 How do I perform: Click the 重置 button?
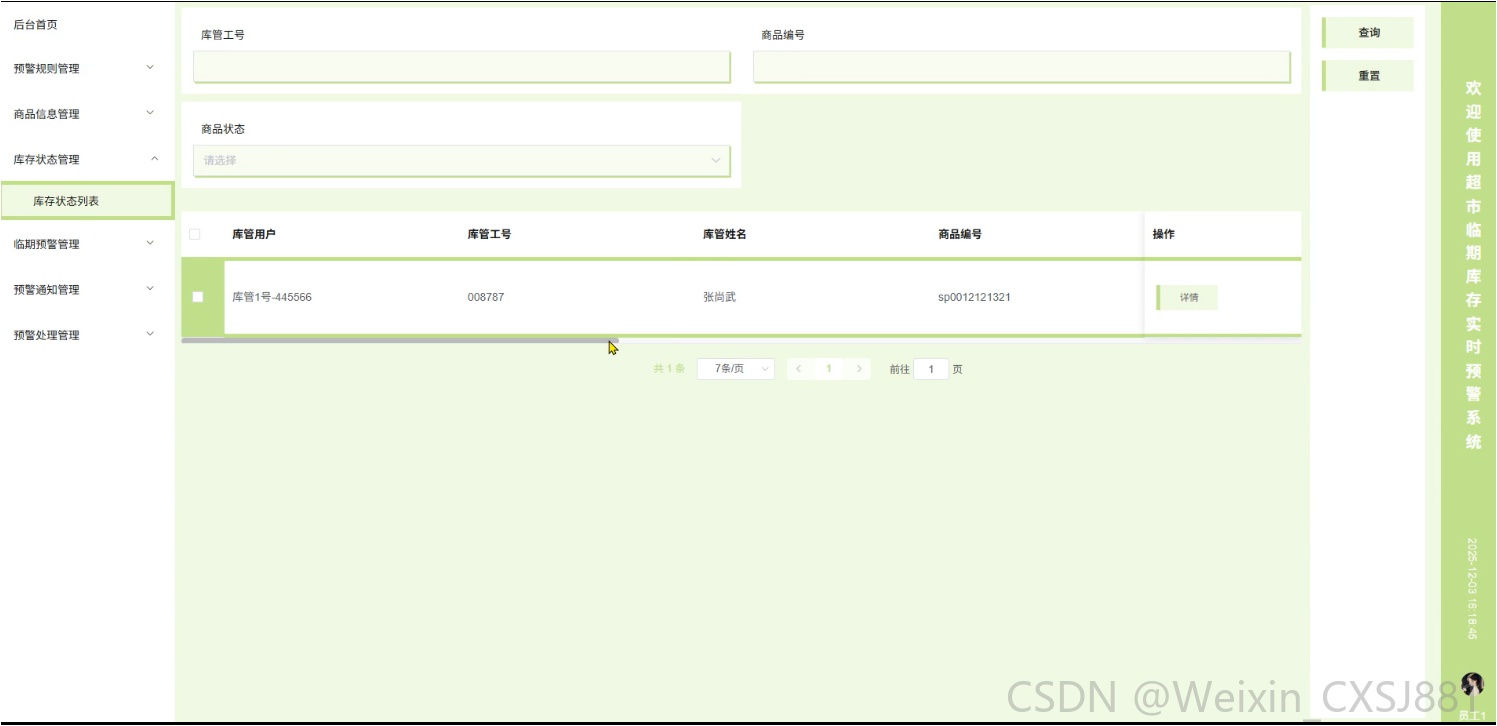coord(1368,76)
